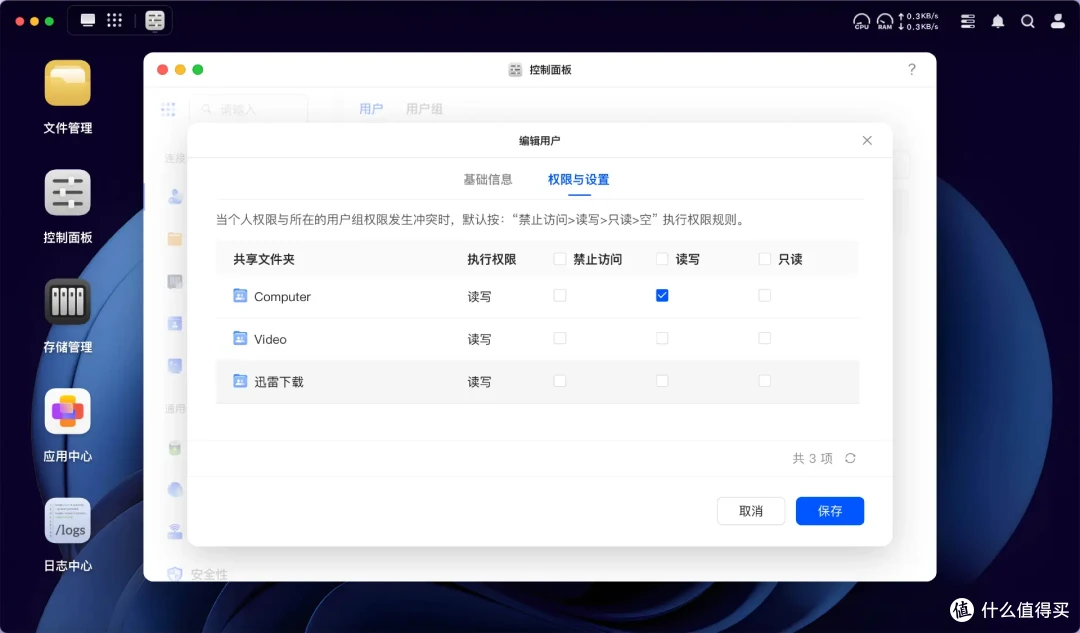
Task: Open help question mark in 控制面板 window
Action: tap(912, 69)
